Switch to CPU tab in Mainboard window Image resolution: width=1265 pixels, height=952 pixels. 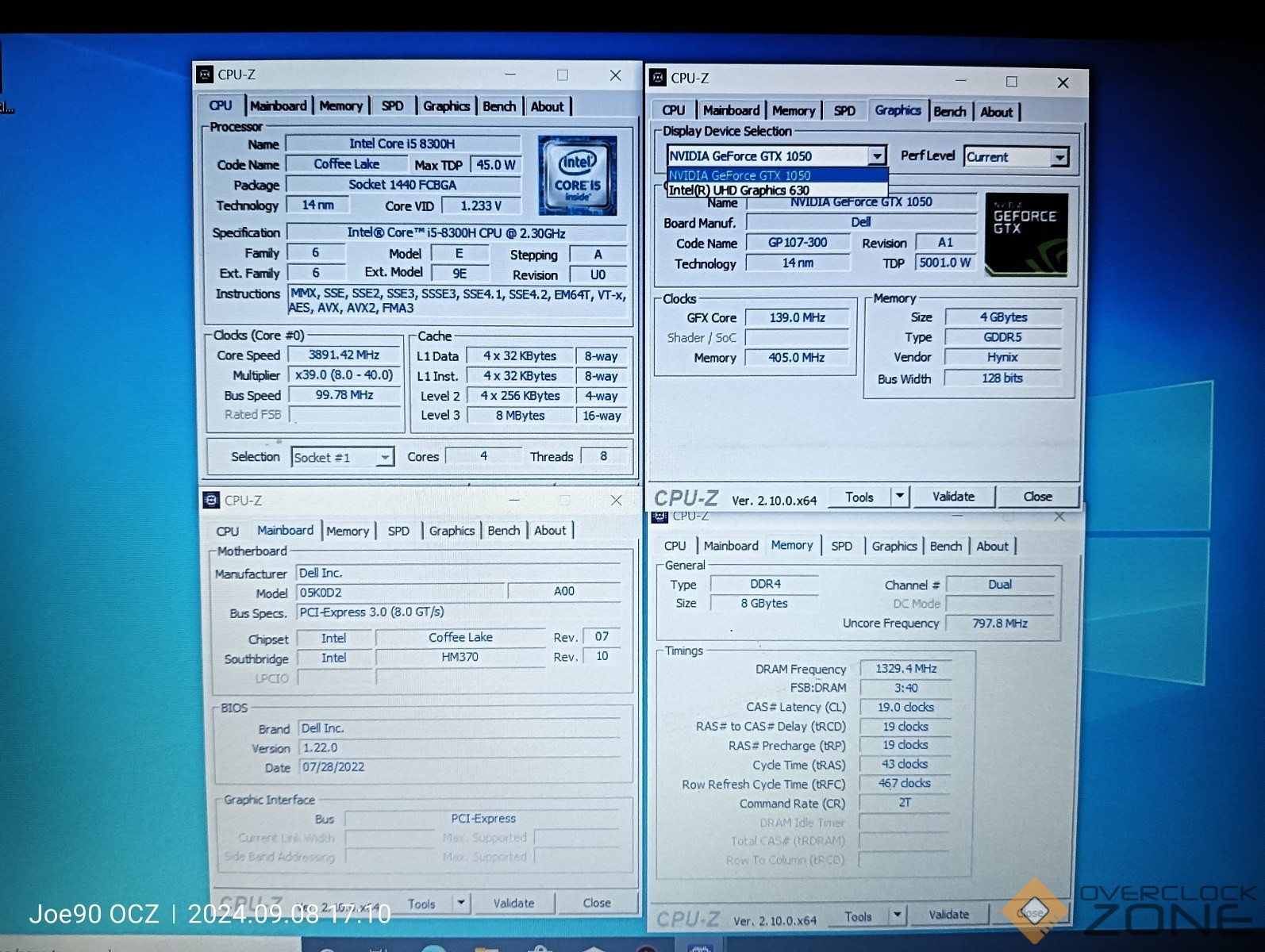point(228,532)
